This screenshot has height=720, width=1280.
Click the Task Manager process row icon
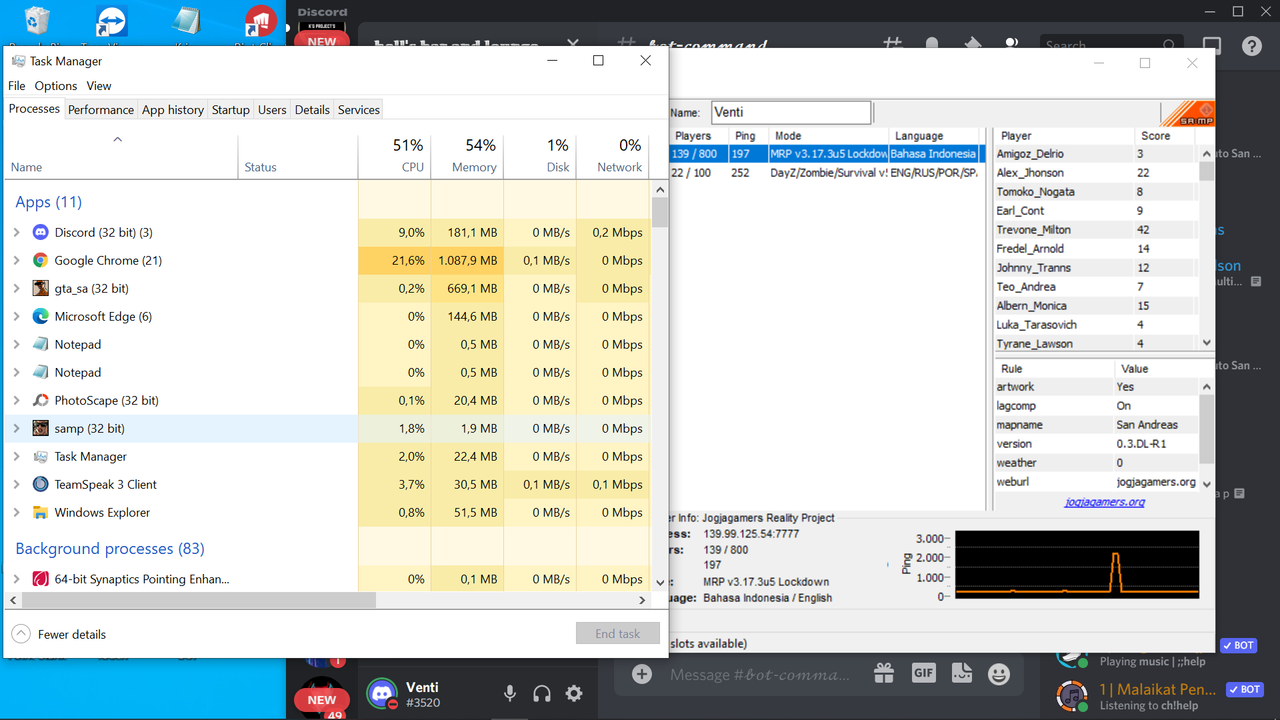tap(40, 456)
